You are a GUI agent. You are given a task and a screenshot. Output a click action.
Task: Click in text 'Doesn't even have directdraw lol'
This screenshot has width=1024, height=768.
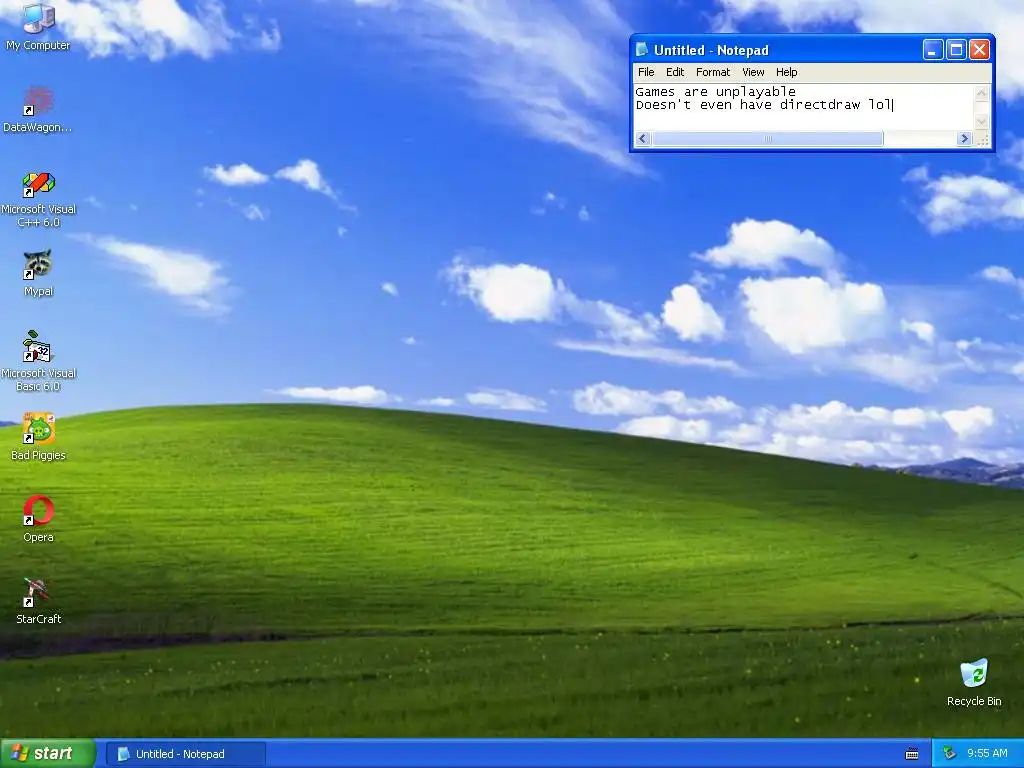click(763, 104)
